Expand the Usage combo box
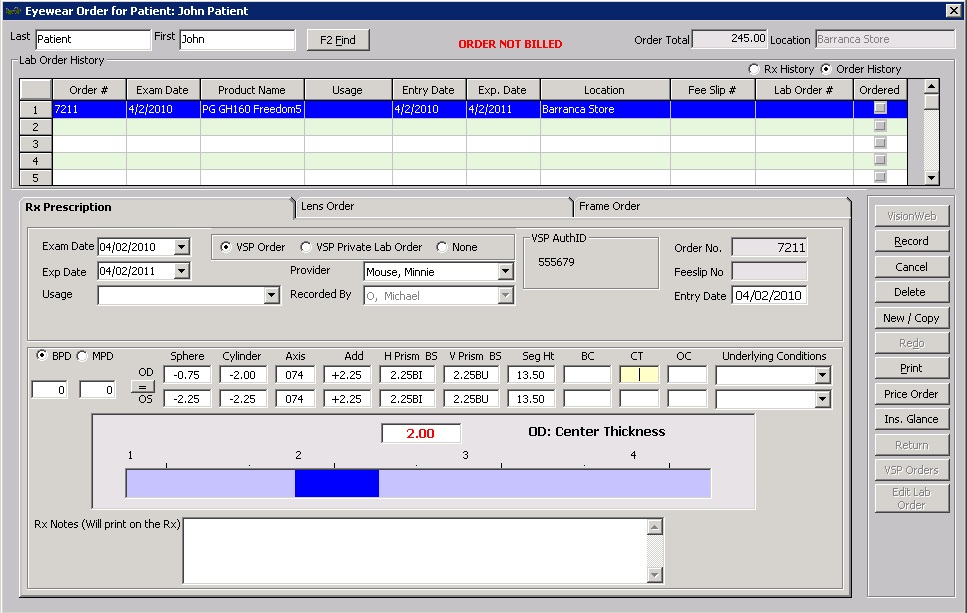 point(271,295)
